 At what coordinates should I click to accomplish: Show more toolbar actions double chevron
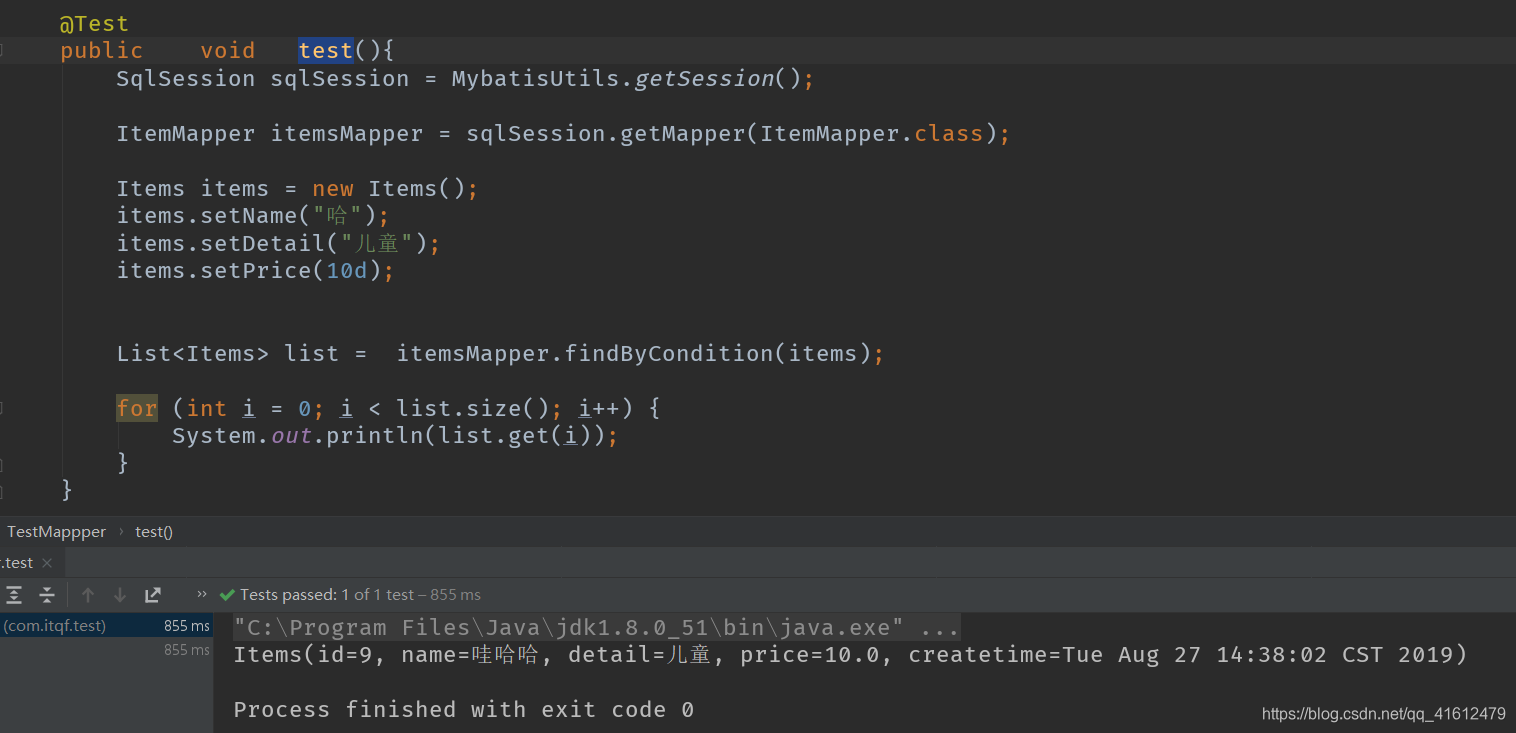tap(202, 594)
